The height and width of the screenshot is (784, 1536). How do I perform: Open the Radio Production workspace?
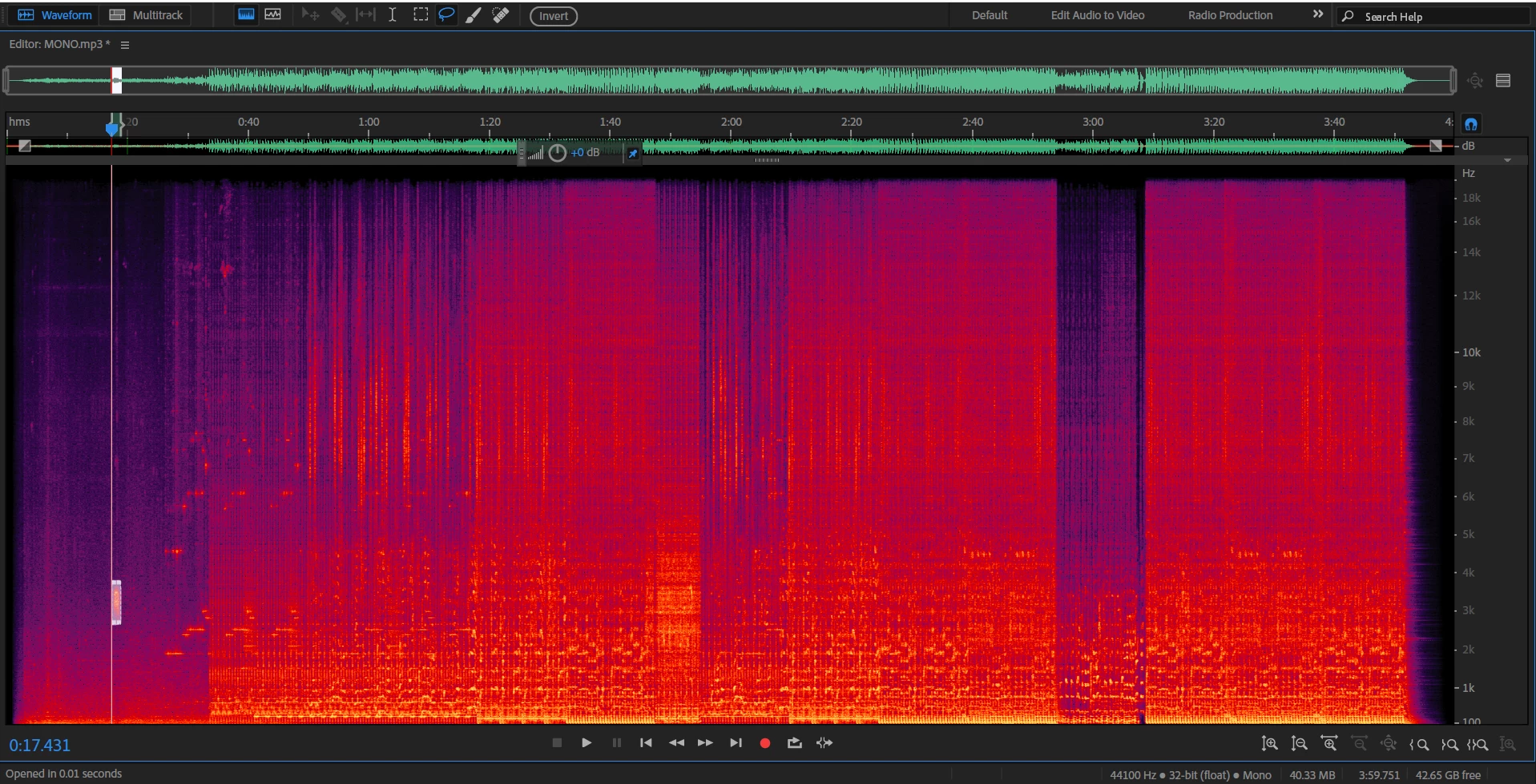click(x=1230, y=15)
